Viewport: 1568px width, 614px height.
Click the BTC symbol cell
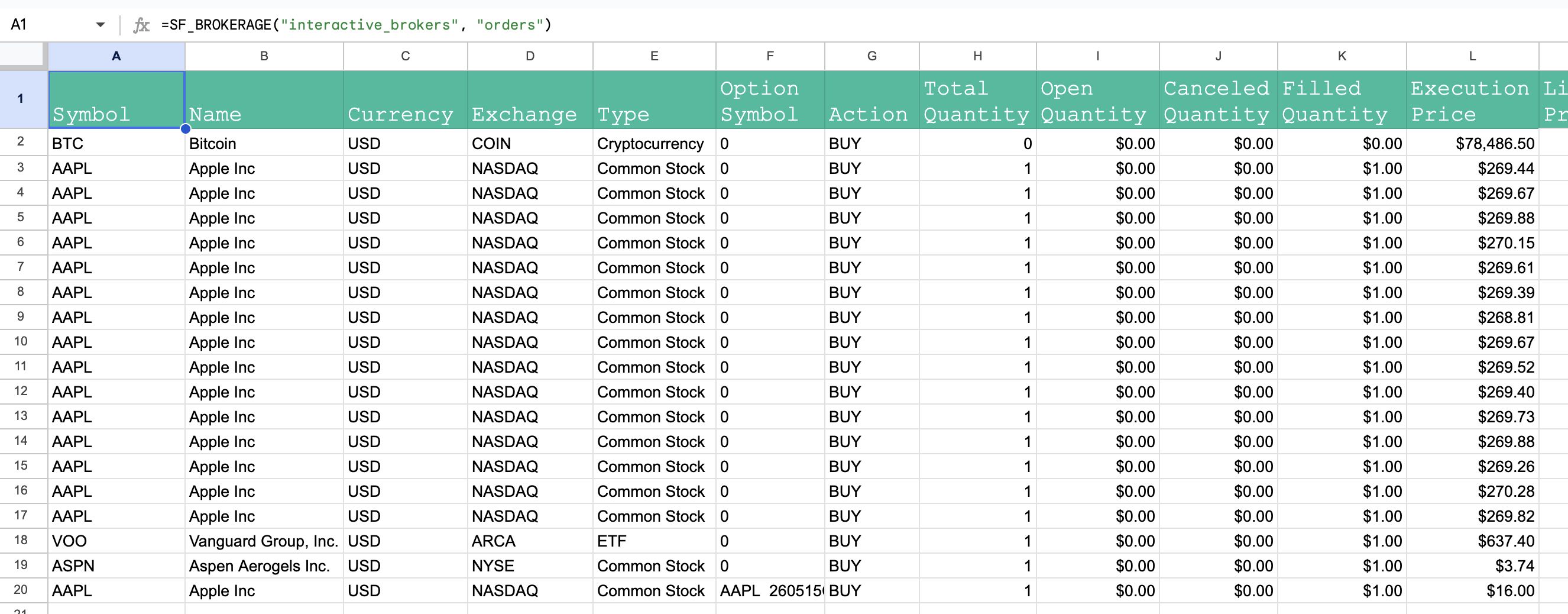coord(116,143)
